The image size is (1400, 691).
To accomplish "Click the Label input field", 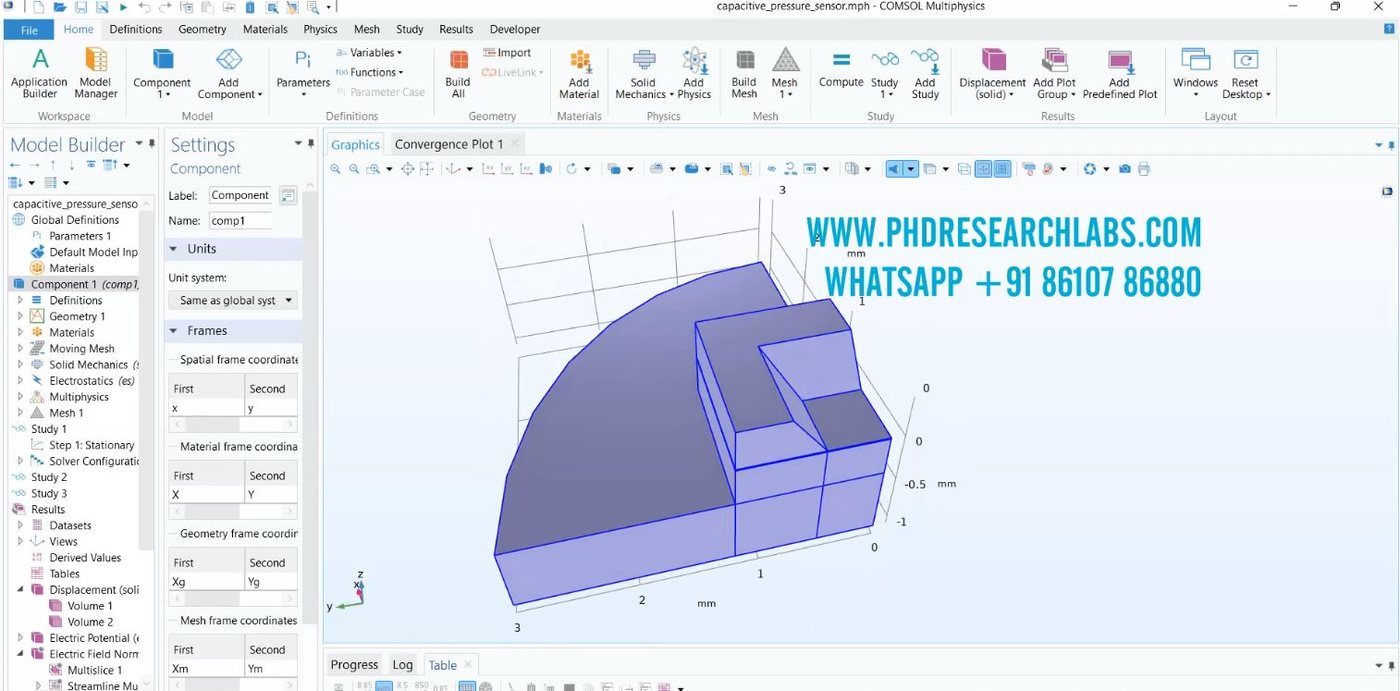I will point(240,196).
